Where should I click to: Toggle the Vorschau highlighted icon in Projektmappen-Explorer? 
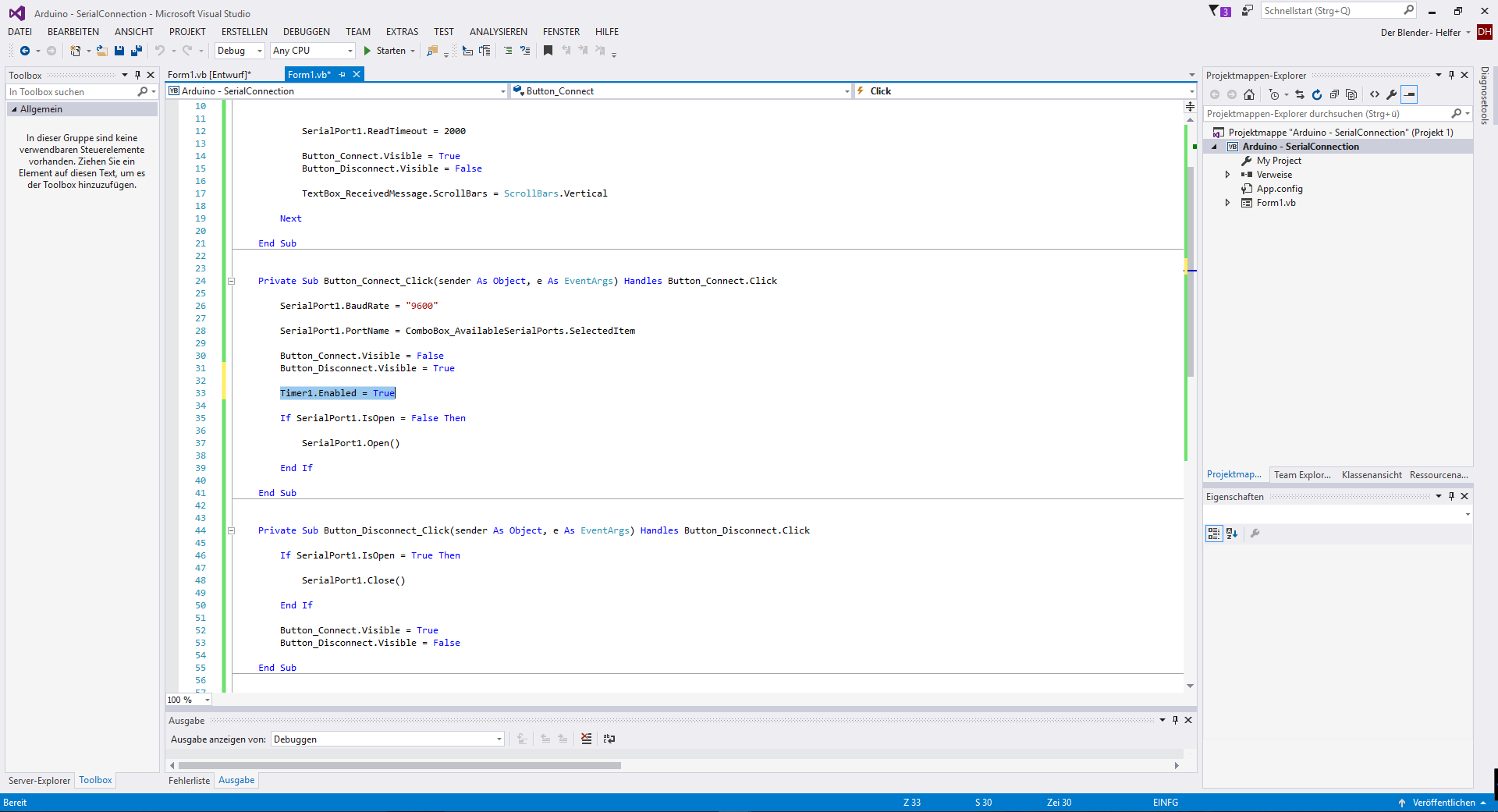pyautogui.click(x=1410, y=94)
